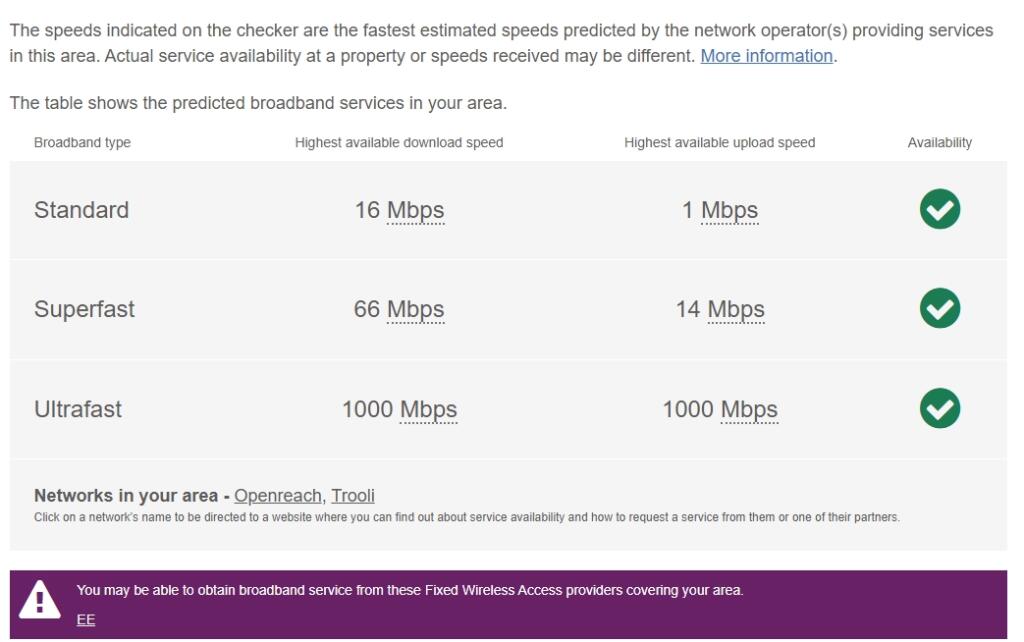Click the Broadband type column header
Viewport: 1024px width, 642px height.
82,143
